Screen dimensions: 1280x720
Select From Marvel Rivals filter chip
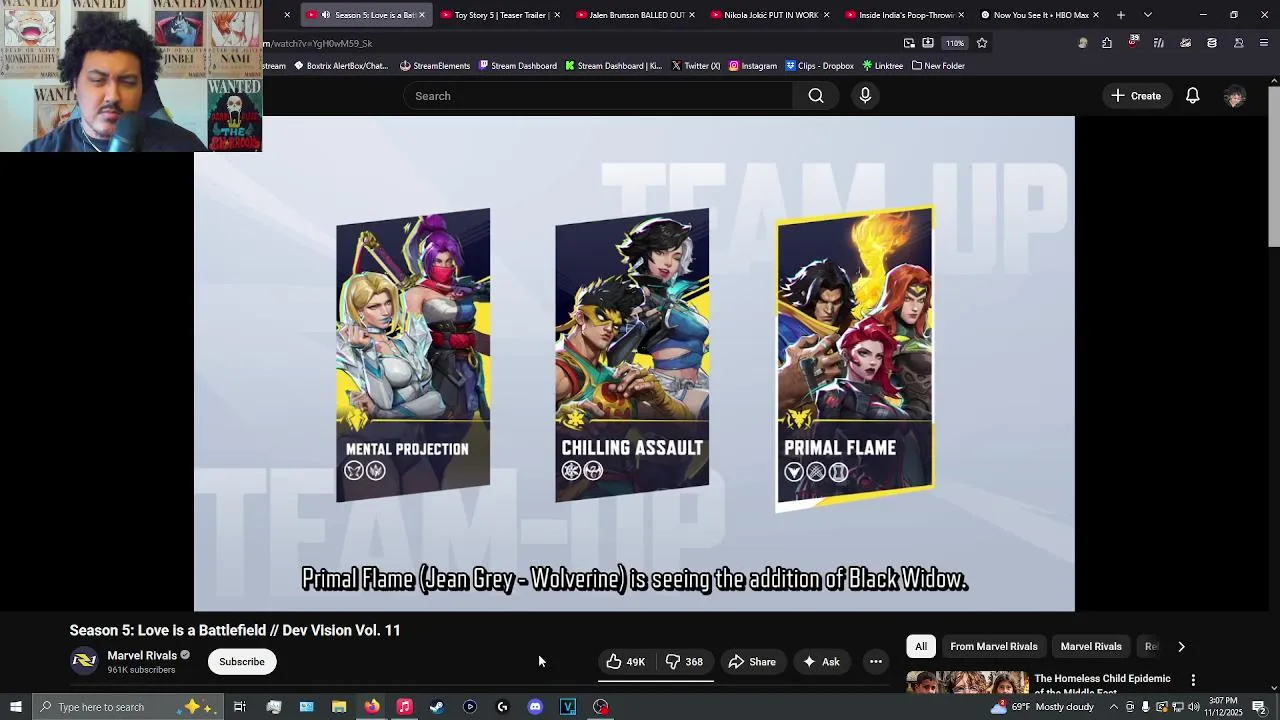tap(994, 647)
